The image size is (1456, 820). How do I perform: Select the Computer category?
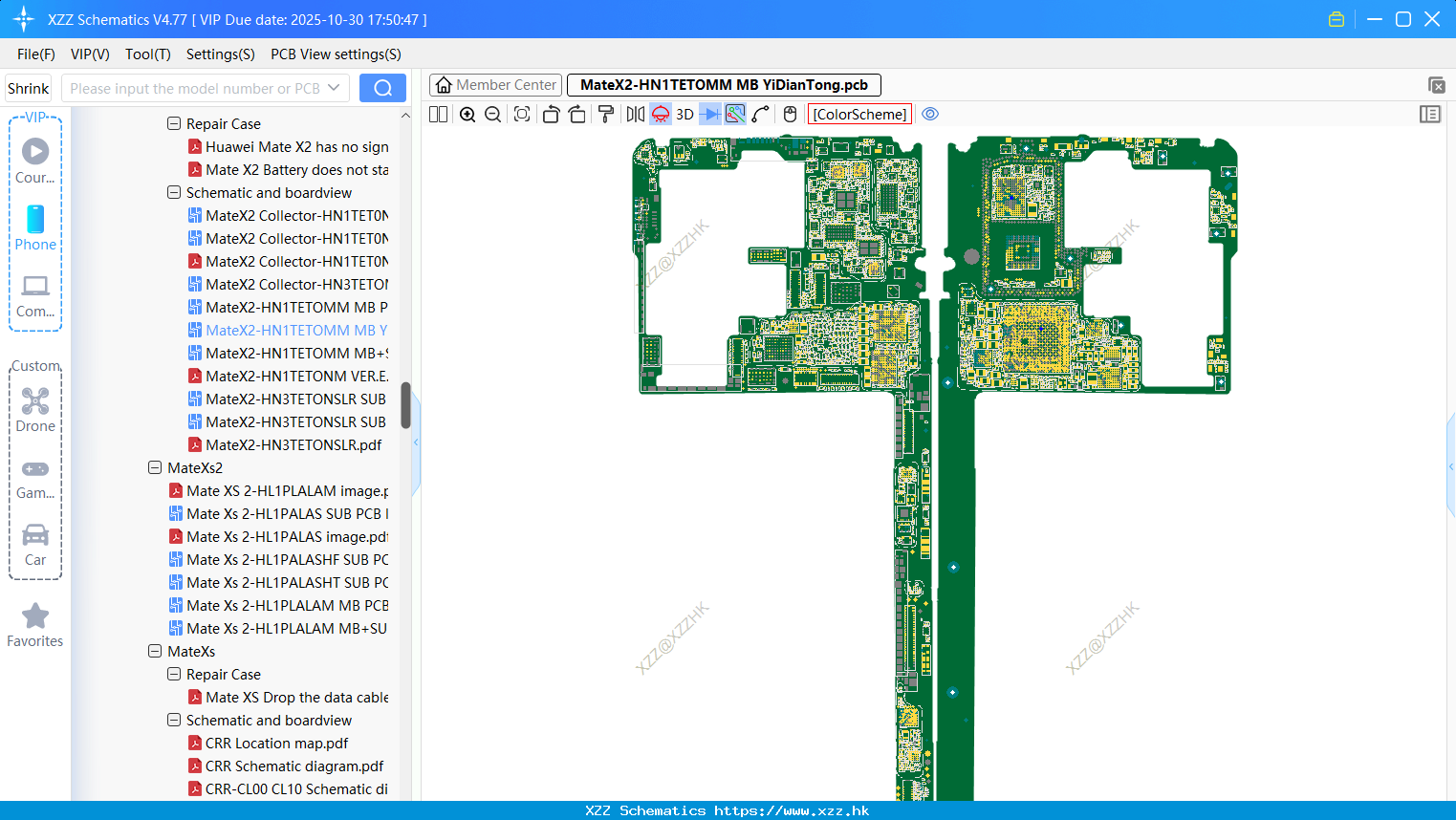click(35, 295)
